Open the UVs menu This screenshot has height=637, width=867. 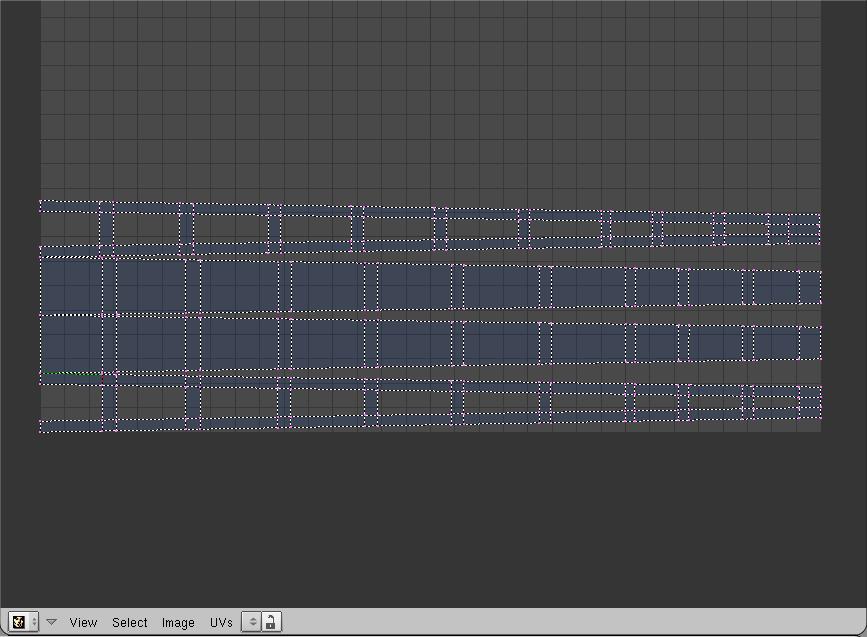click(221, 622)
